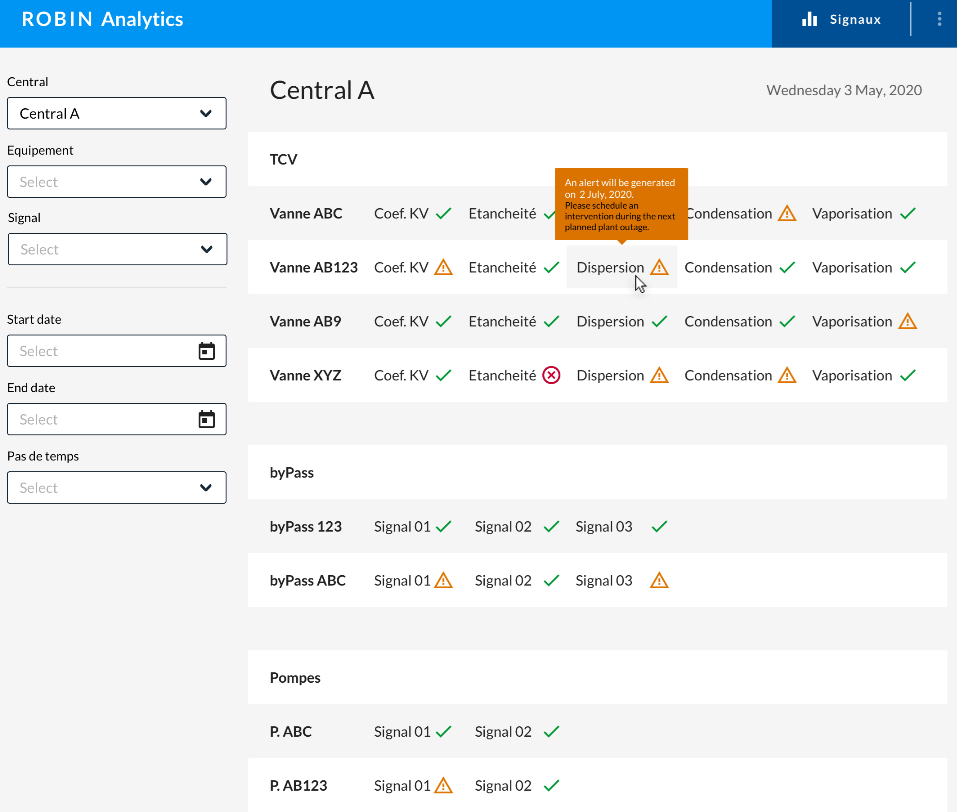This screenshot has height=812, width=957.
Task: Select the P. ABC row label
Action: (x=291, y=732)
